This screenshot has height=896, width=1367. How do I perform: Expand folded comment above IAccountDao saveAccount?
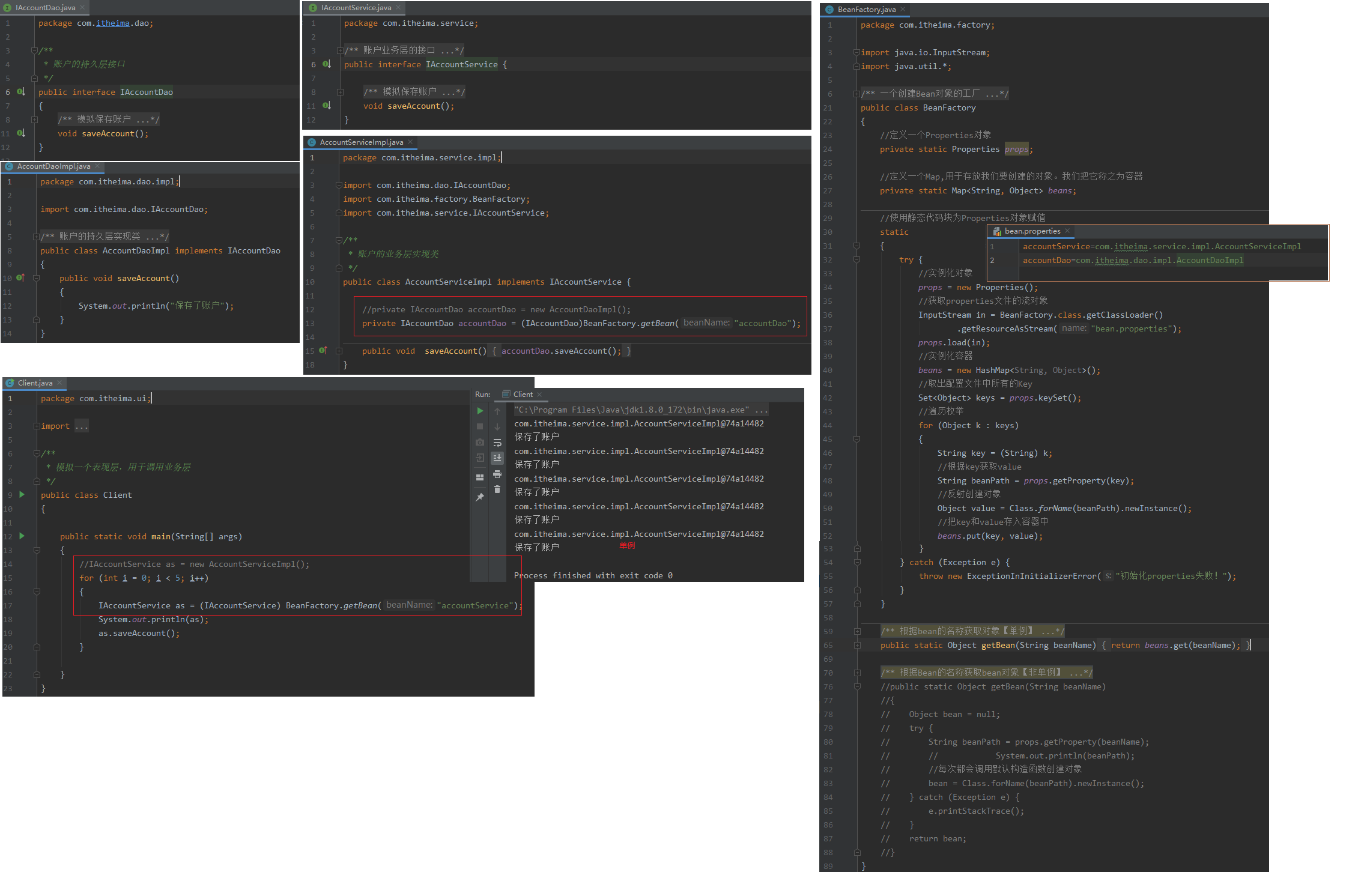pos(34,120)
